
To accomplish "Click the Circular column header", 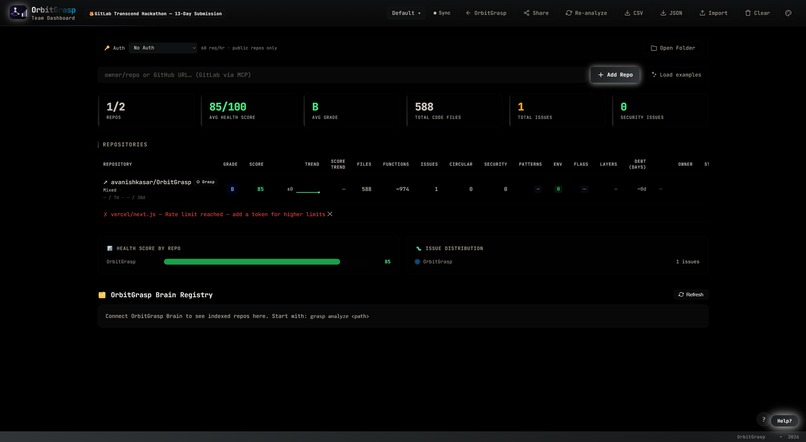I will pyautogui.click(x=461, y=164).
